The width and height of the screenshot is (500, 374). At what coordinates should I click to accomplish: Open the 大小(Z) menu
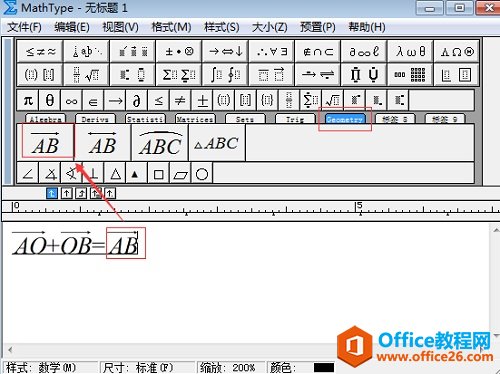[x=270, y=27]
